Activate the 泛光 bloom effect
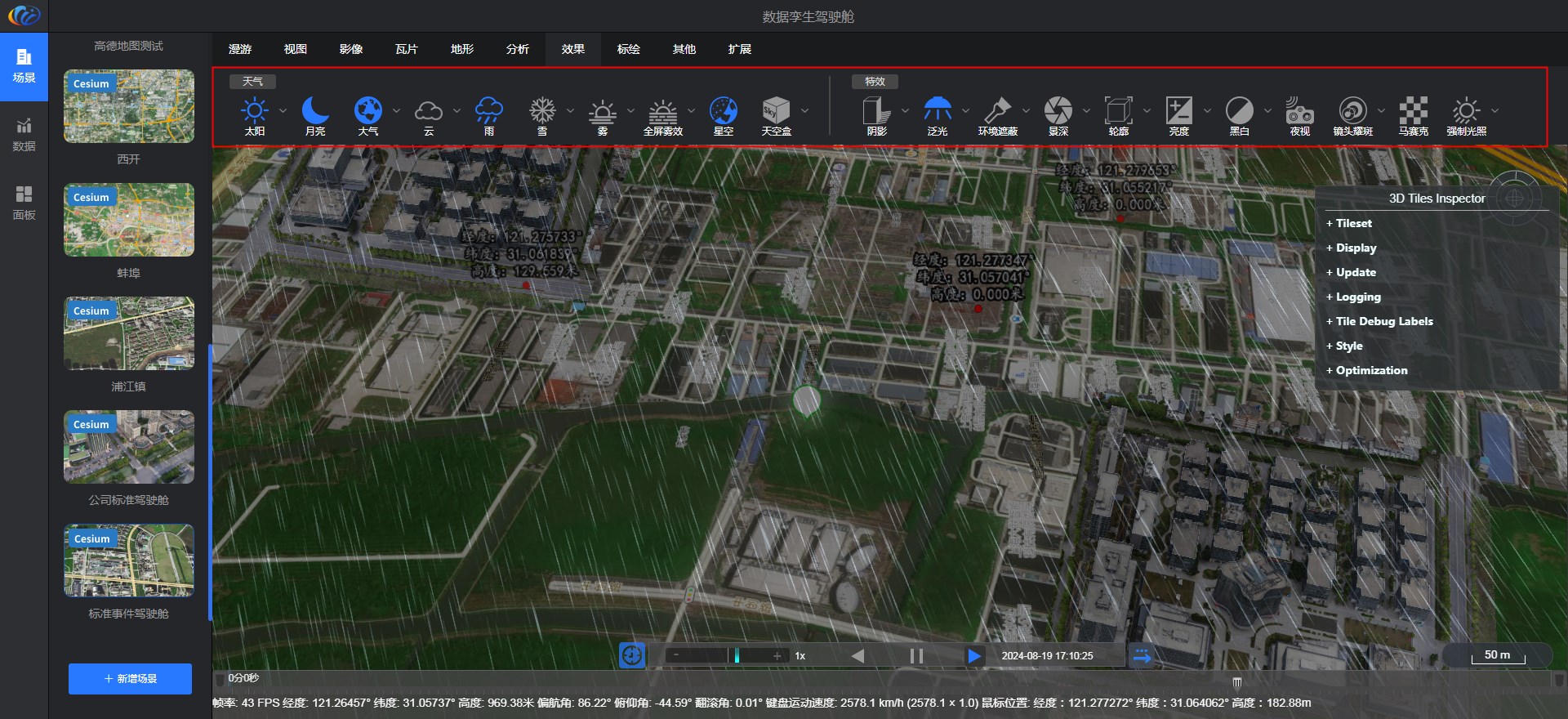 tap(937, 111)
